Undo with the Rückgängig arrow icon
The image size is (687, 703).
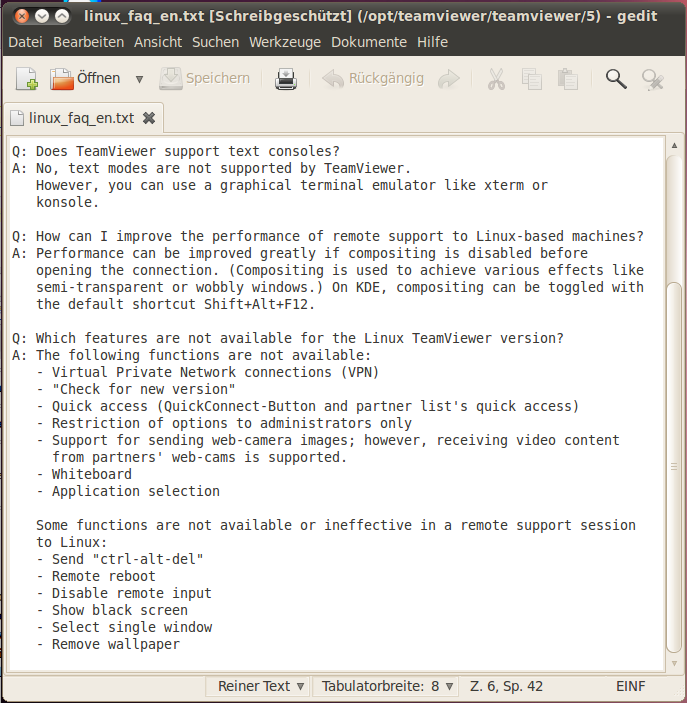pyautogui.click(x=372, y=79)
